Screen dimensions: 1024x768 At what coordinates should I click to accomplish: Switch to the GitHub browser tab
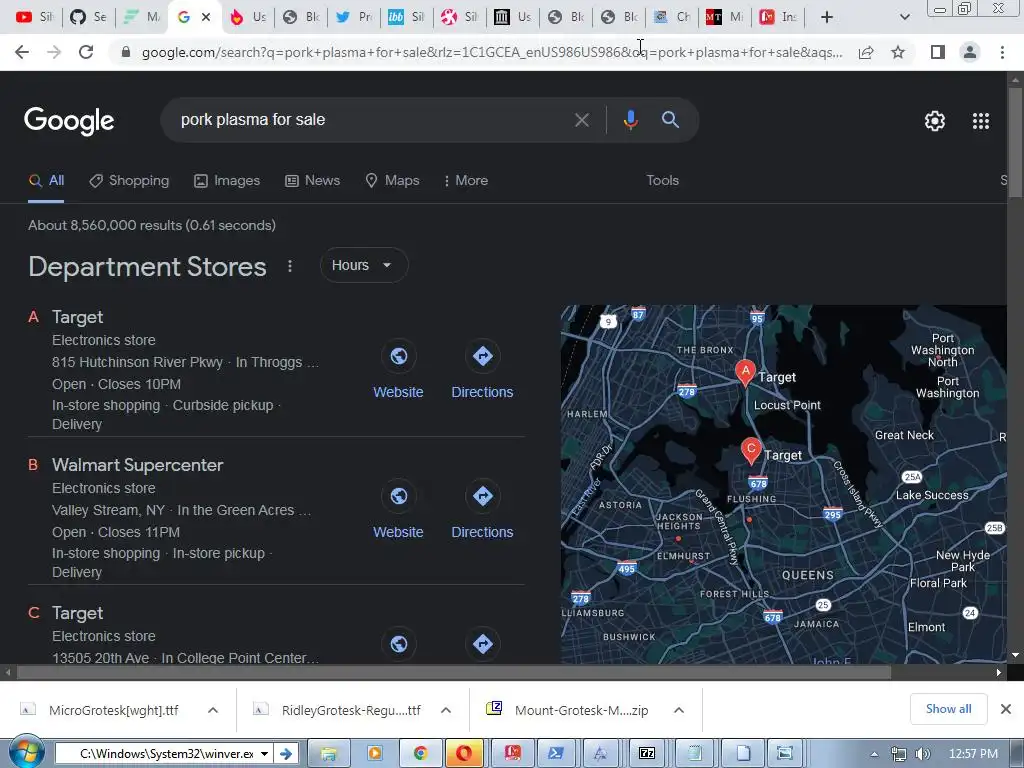[x=88, y=17]
